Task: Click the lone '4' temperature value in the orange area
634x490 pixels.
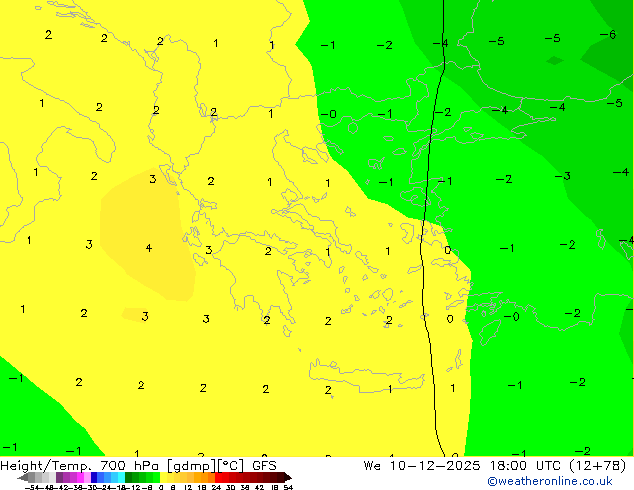Action: click(149, 248)
